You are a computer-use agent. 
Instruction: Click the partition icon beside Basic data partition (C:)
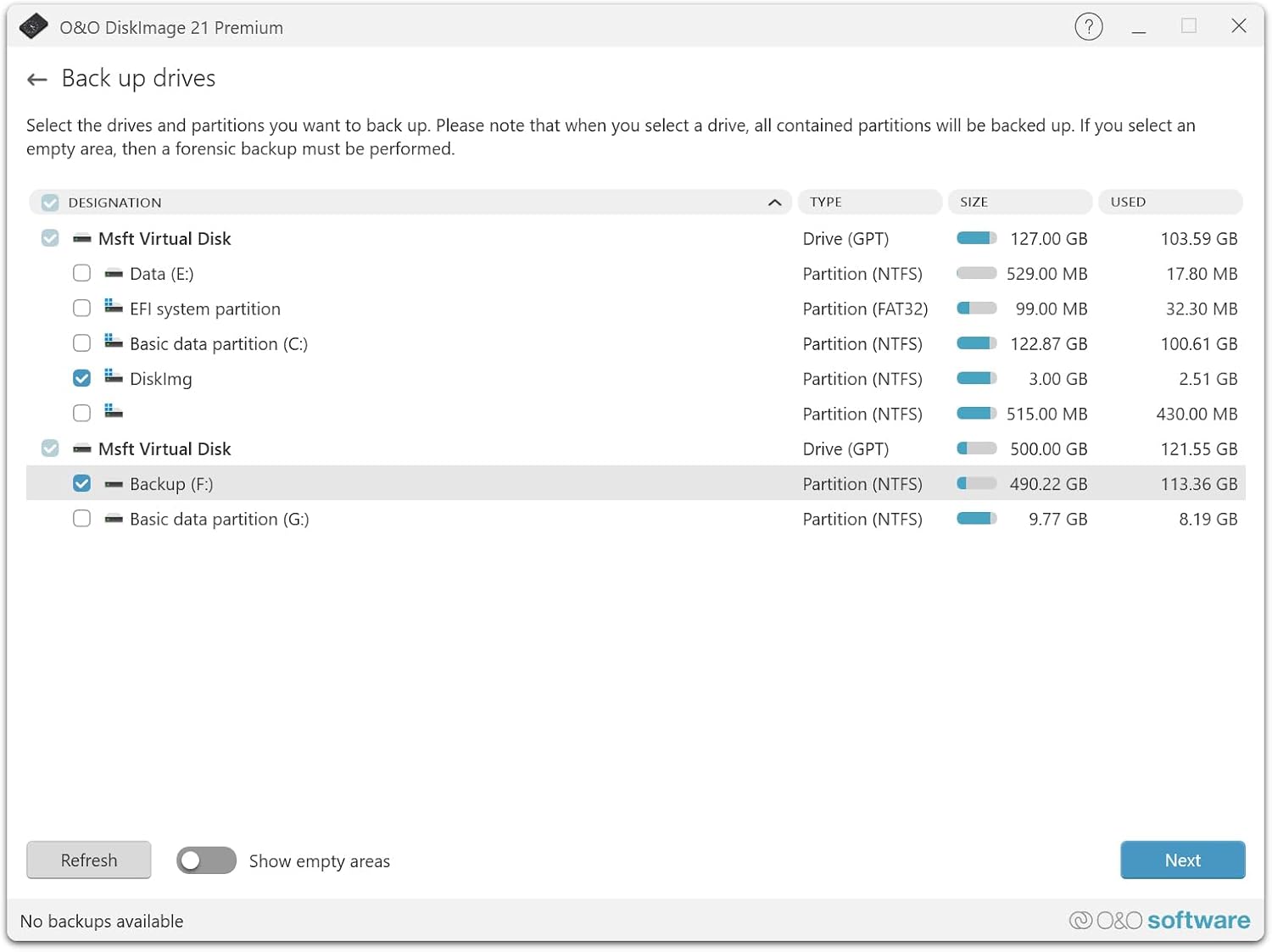click(113, 342)
